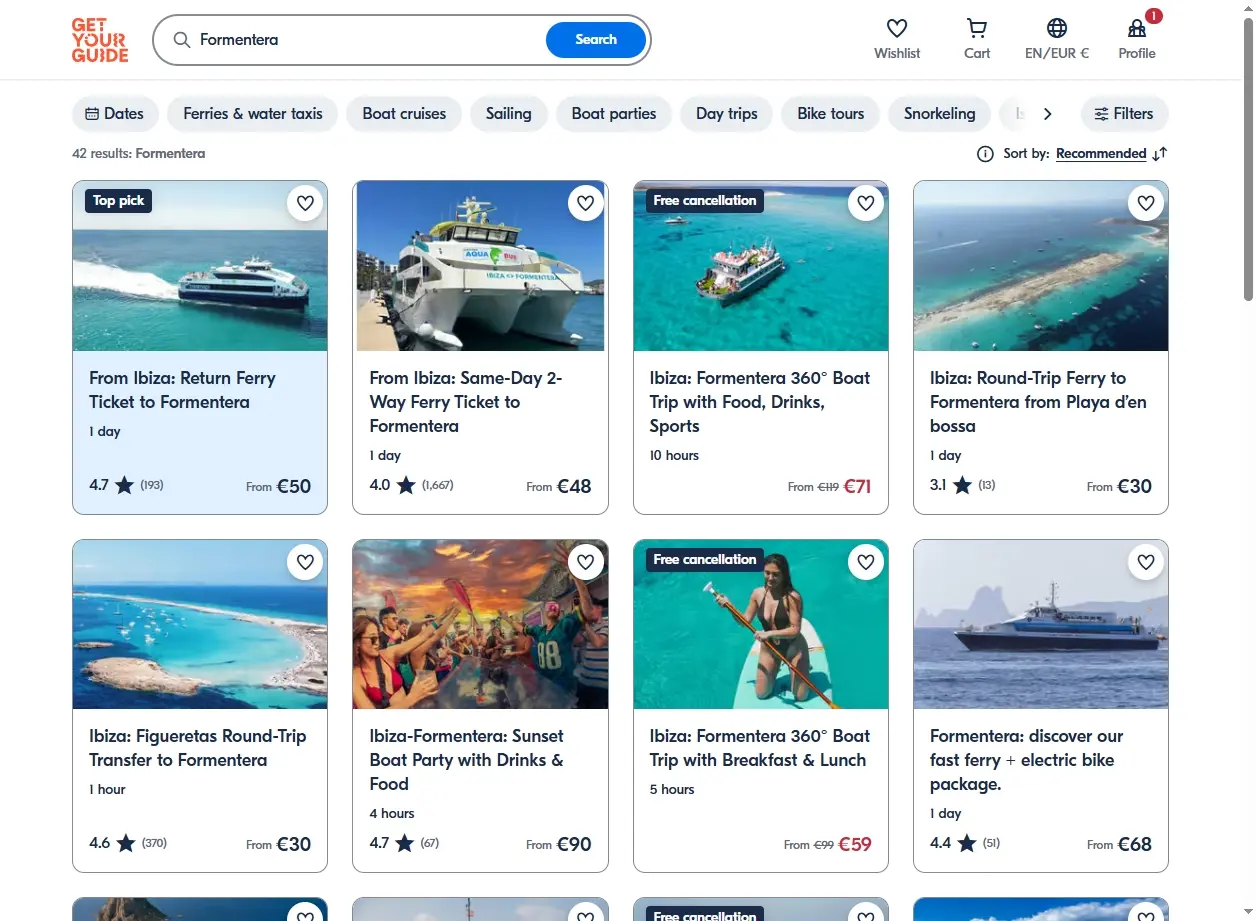View the sunset boat party photo
This screenshot has height=921, width=1256.
pos(480,625)
